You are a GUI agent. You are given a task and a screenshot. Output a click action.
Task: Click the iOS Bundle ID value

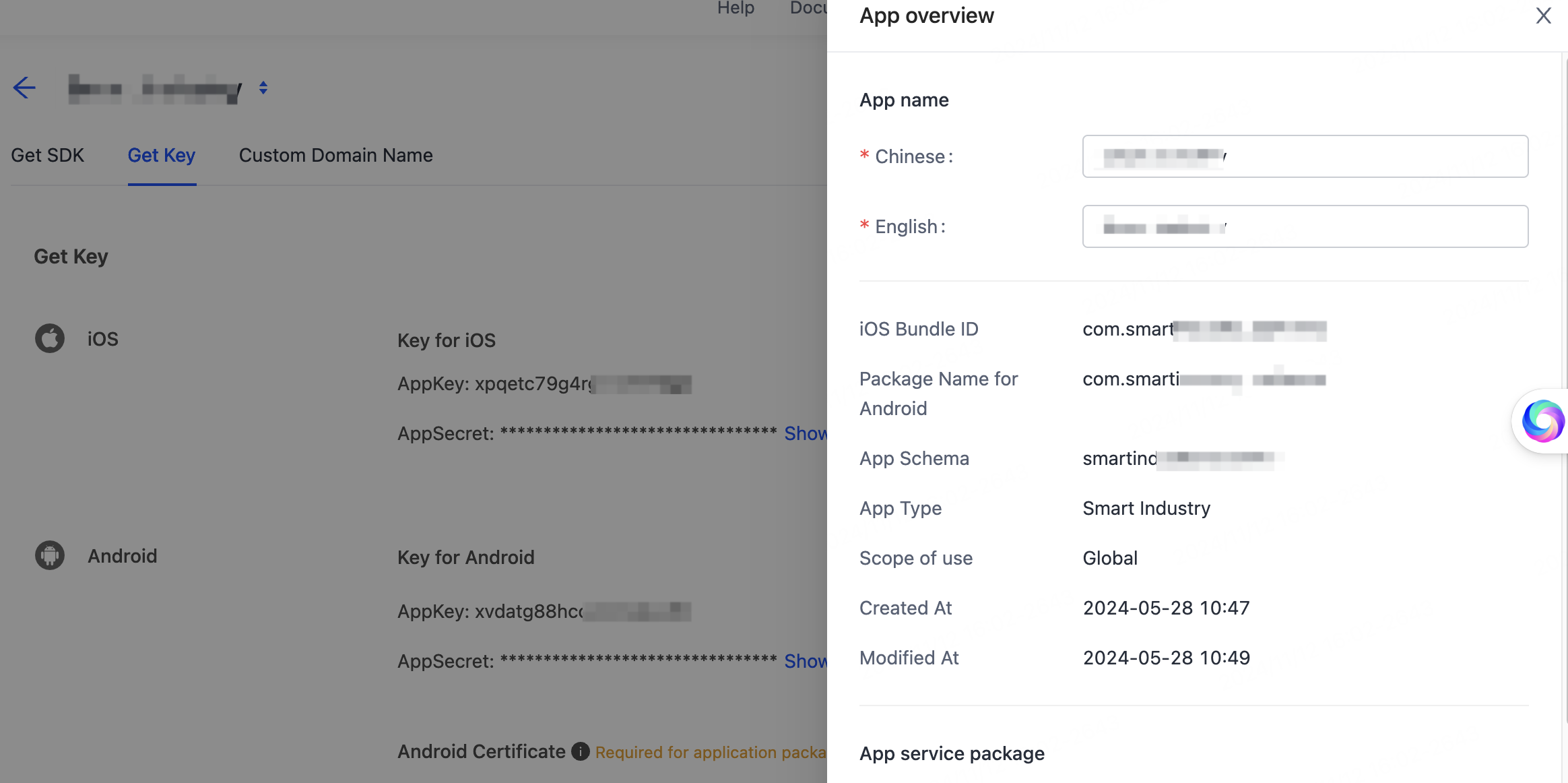pyautogui.click(x=1204, y=330)
